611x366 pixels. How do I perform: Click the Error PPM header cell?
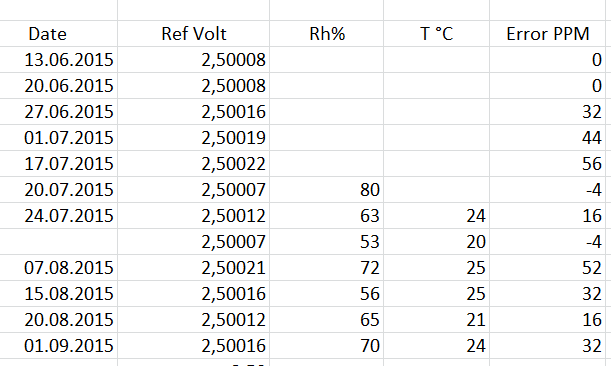[547, 34]
